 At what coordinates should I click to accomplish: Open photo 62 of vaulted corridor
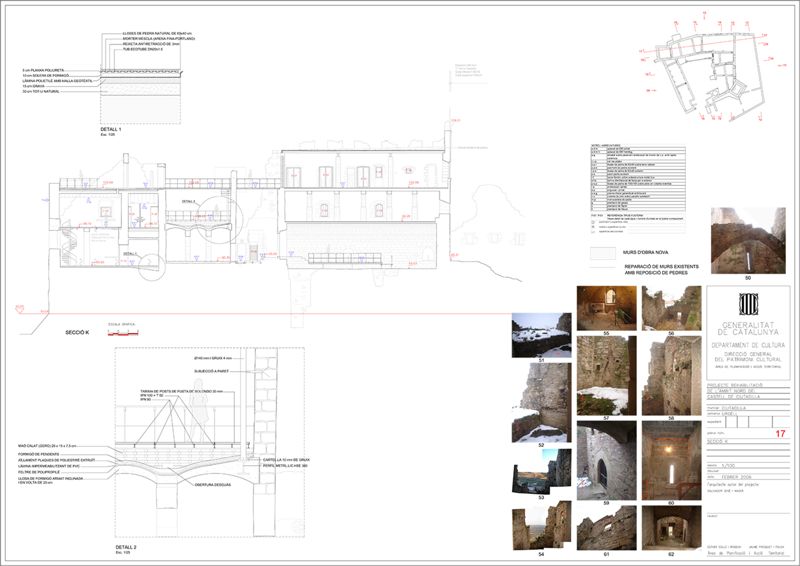pos(671,526)
